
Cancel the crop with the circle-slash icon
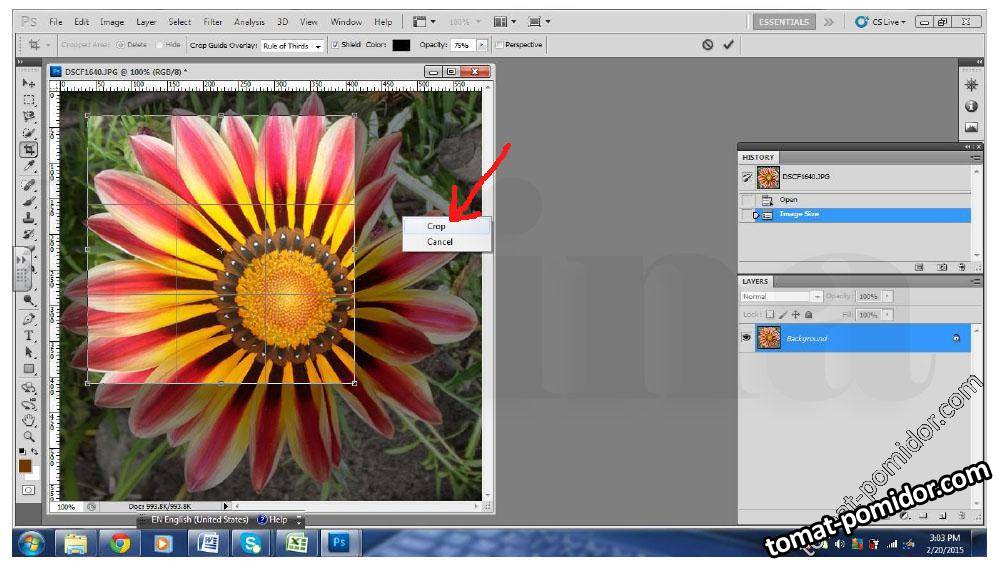(707, 45)
